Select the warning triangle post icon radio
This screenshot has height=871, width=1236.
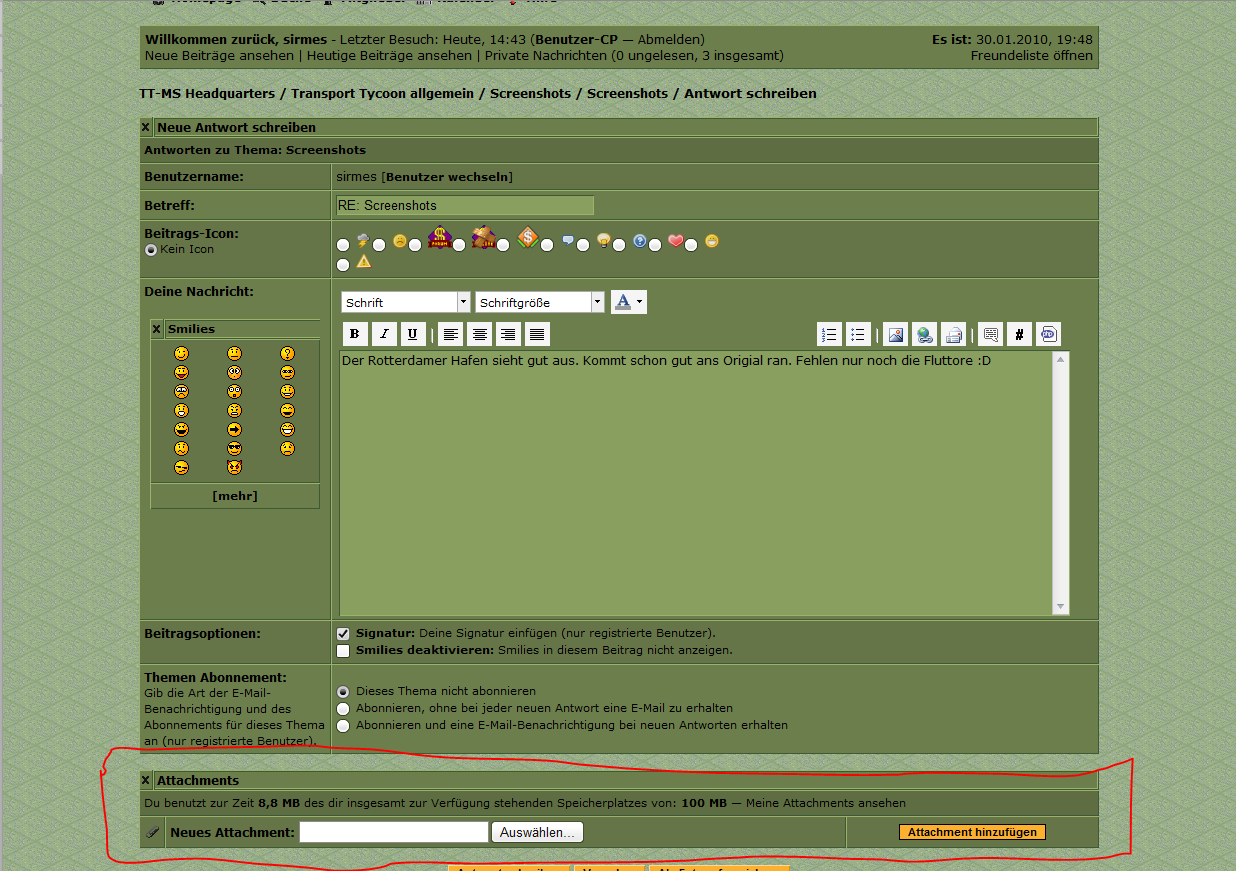coord(343,265)
